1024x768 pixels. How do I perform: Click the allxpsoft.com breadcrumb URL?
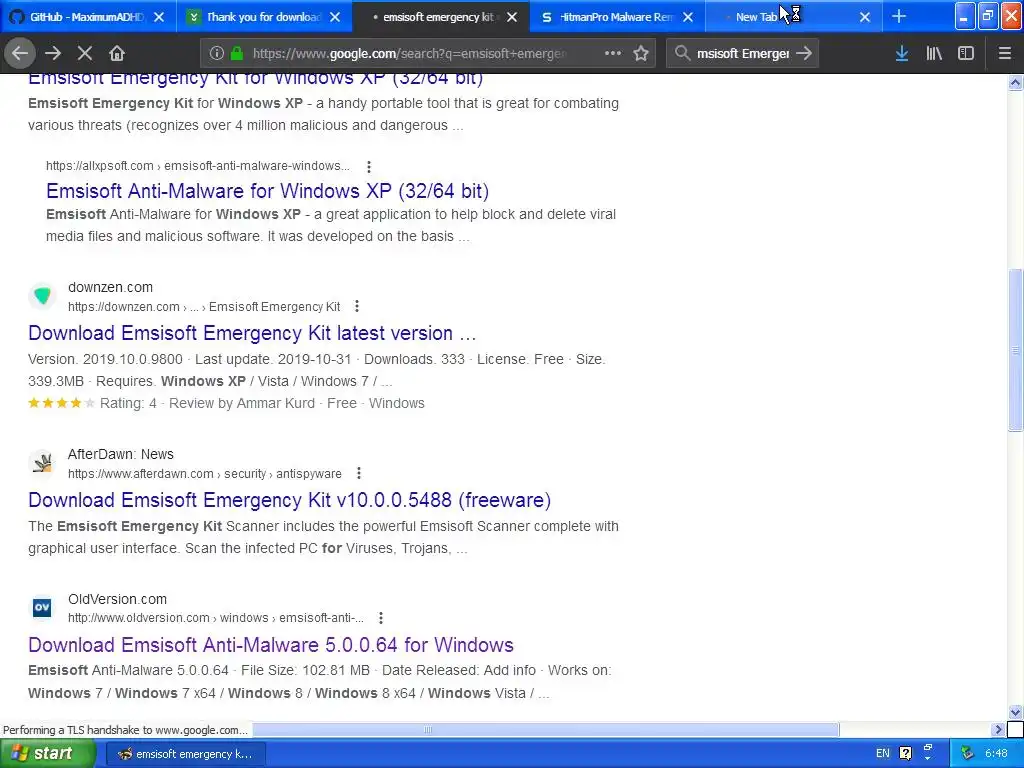[x=197, y=166]
